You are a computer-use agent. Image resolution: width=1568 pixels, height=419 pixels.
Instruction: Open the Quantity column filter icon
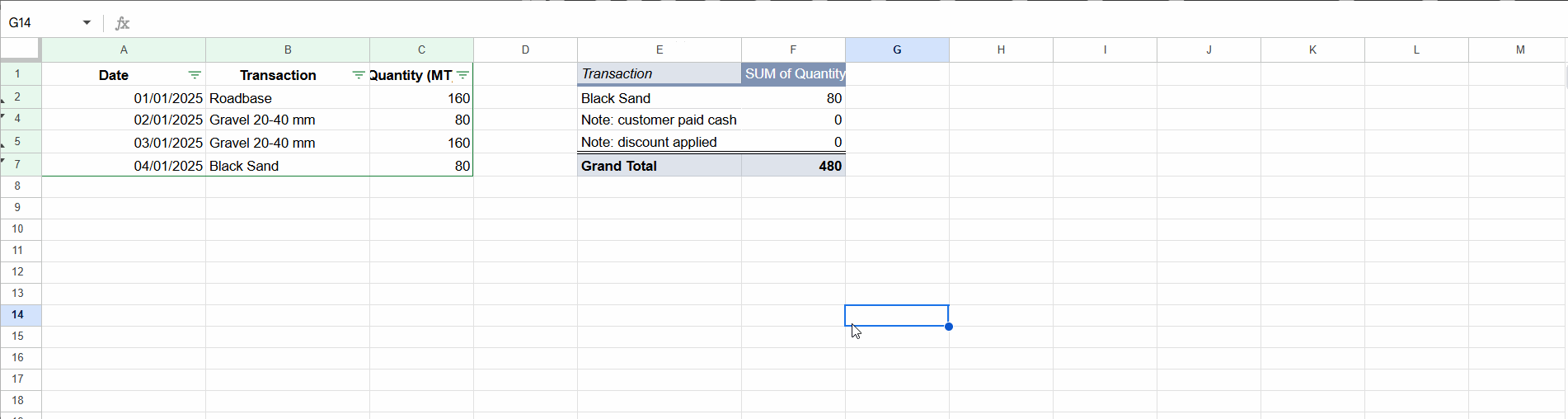point(463,75)
